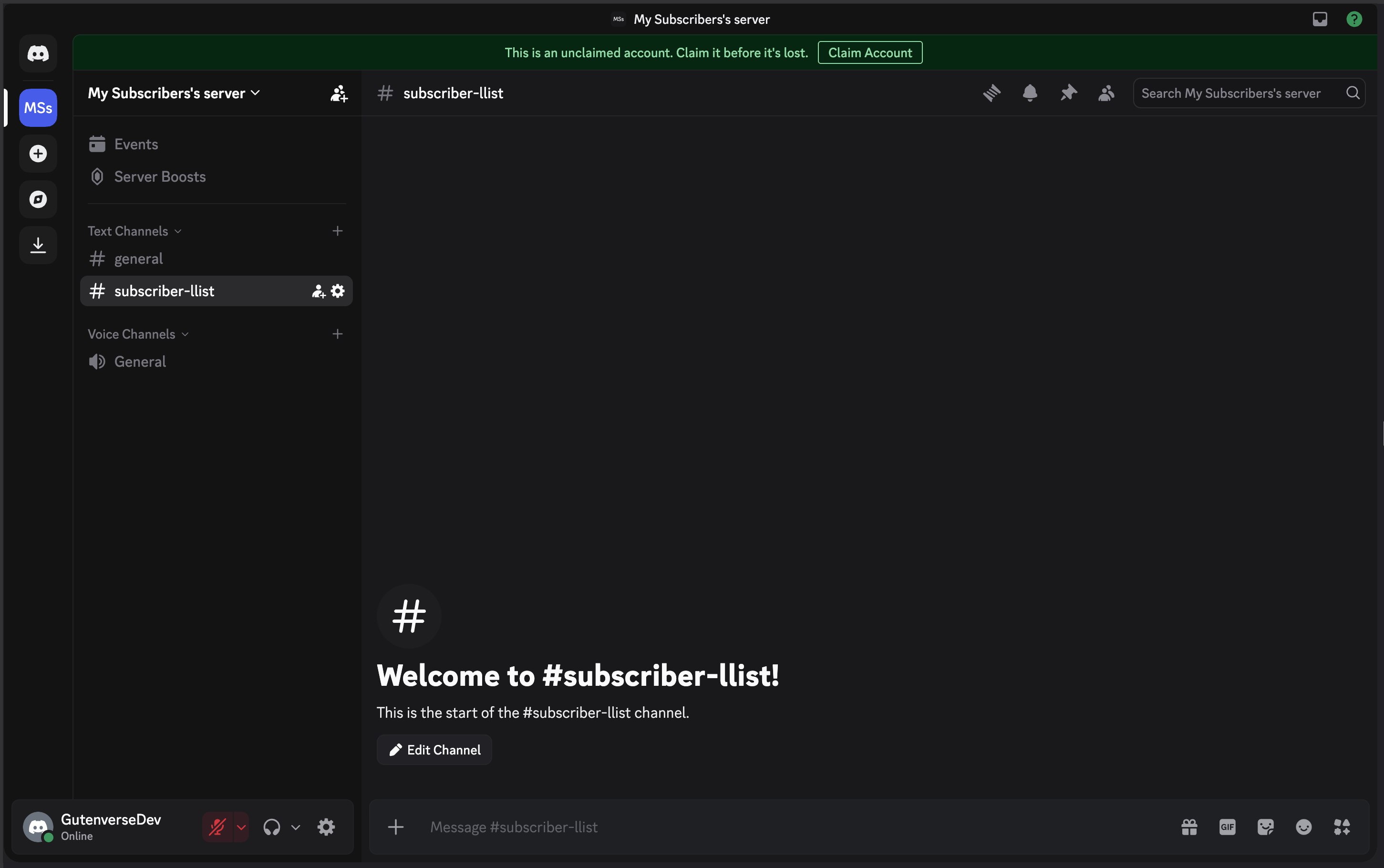
Task: Toggle deafen headphones icon
Action: (x=271, y=827)
